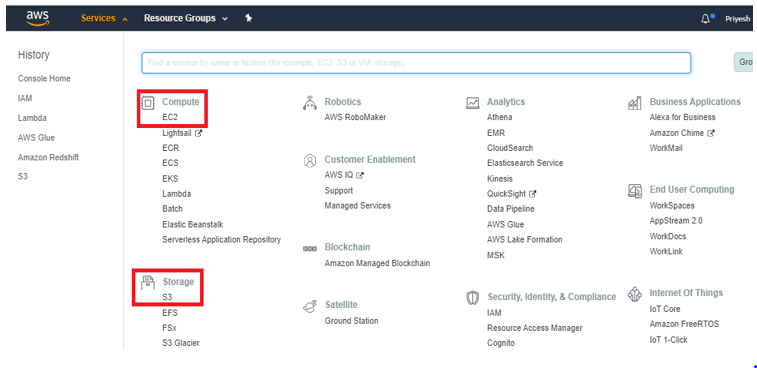The height and width of the screenshot is (368, 757).
Task: Open the MSK service
Action: point(496,255)
